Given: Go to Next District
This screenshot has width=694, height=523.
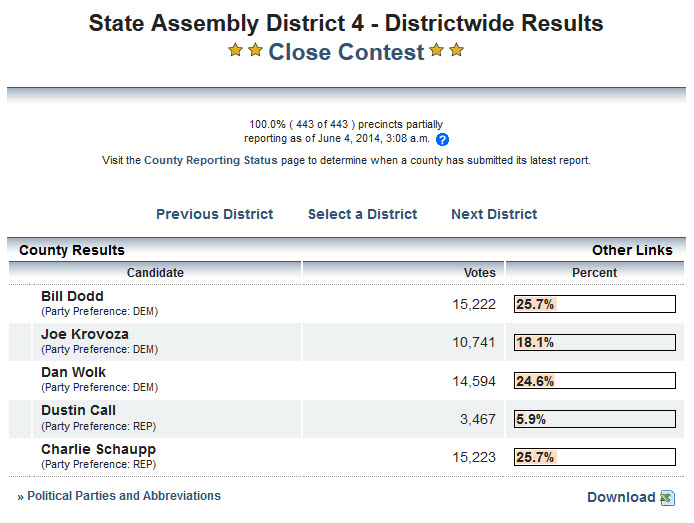Looking at the screenshot, I should (494, 214).
